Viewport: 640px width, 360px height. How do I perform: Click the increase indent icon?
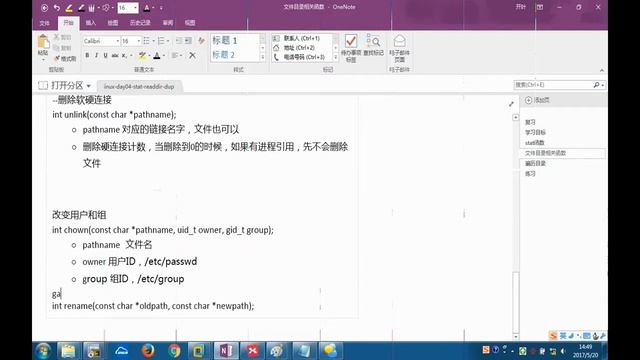pyautogui.click(x=188, y=41)
